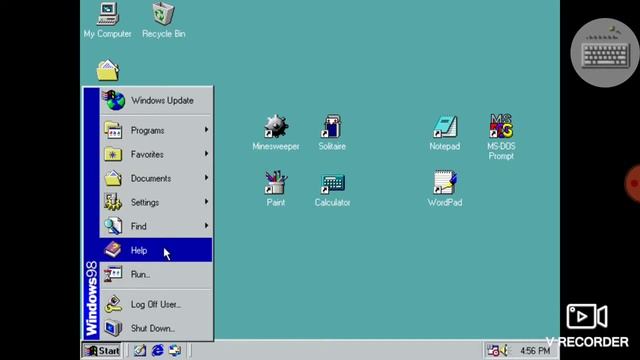This screenshot has width=640, height=360.
Task: Click the Log Off key icon
Action: tap(113, 304)
